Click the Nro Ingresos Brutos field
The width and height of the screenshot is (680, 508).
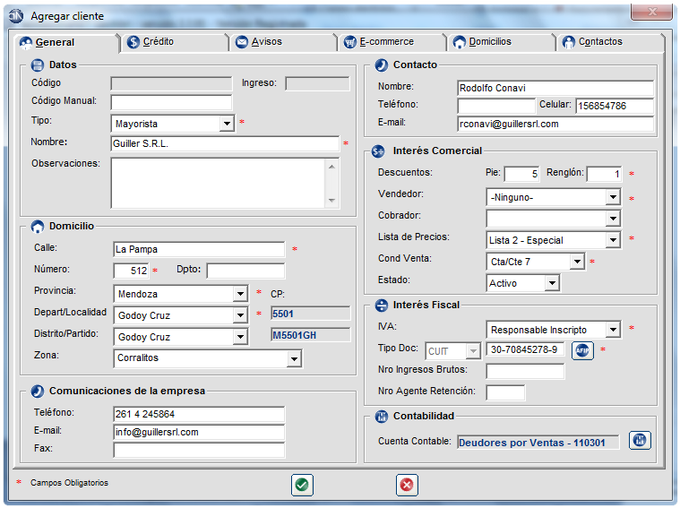(x=525, y=371)
